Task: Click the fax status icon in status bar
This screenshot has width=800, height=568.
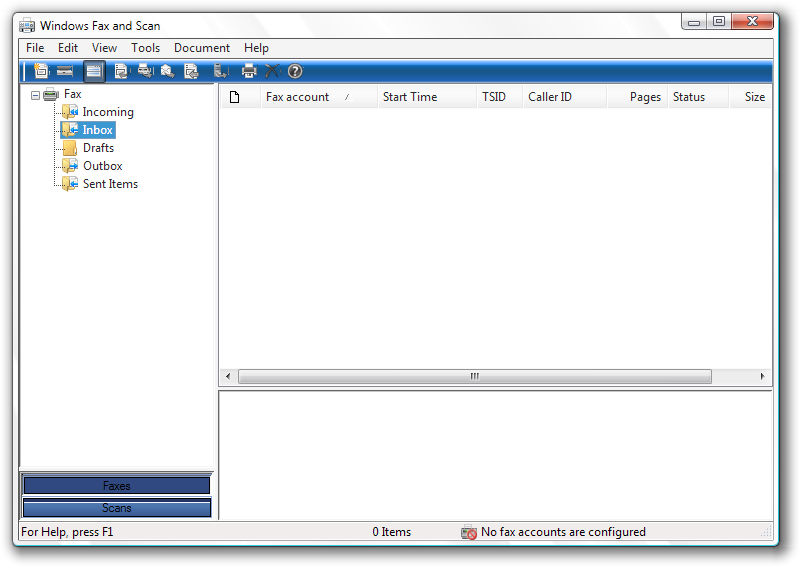Action: pos(468,532)
